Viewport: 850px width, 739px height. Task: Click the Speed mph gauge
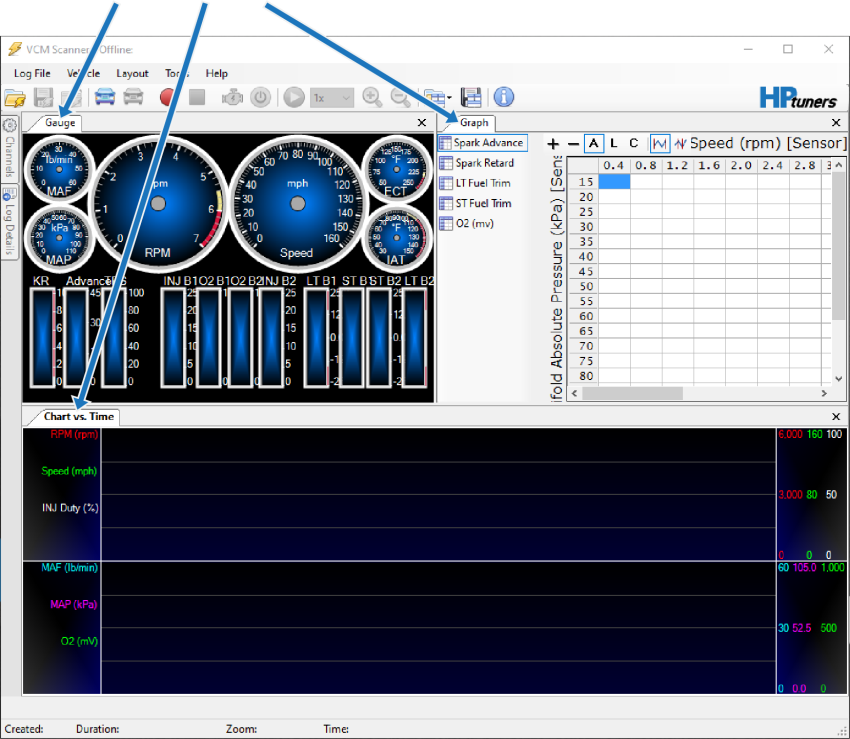click(x=298, y=203)
